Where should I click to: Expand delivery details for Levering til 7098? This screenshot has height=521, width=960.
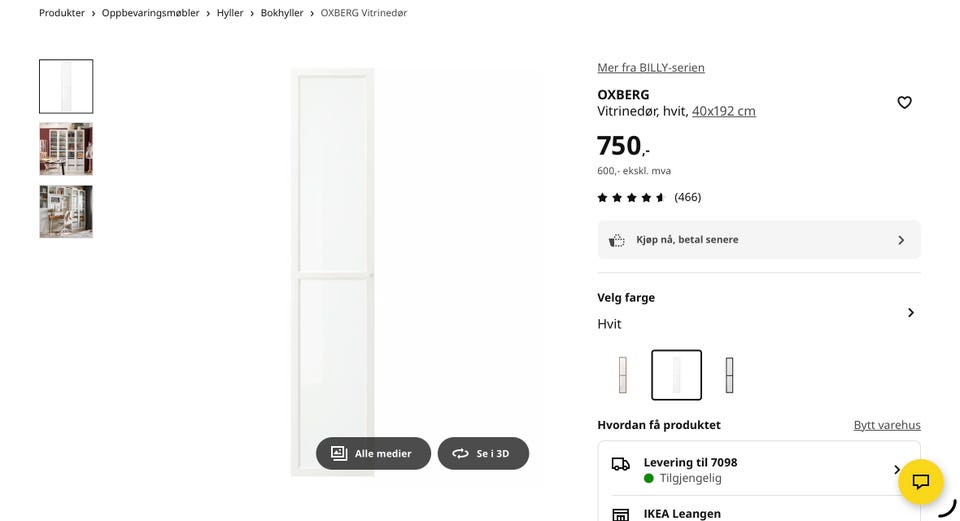896,469
